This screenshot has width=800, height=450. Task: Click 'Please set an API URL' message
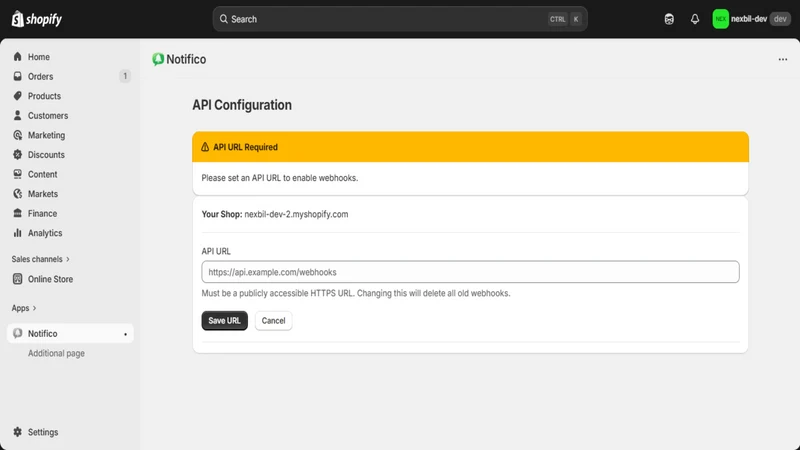280,178
